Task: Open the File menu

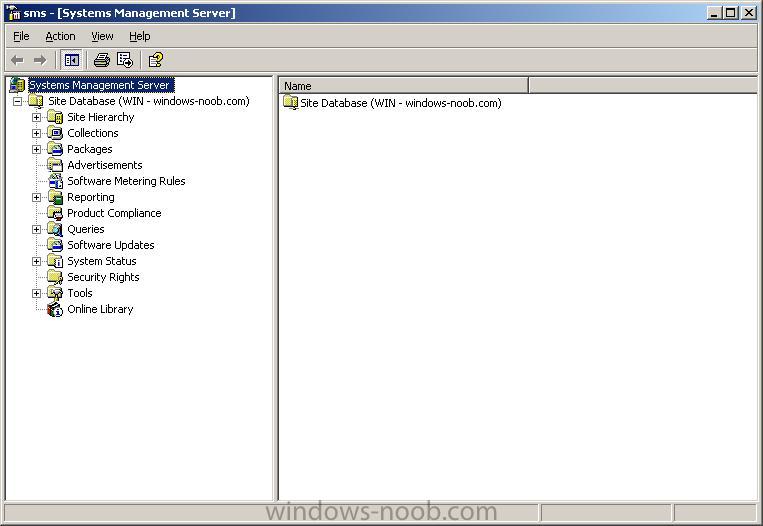Action: (21, 36)
